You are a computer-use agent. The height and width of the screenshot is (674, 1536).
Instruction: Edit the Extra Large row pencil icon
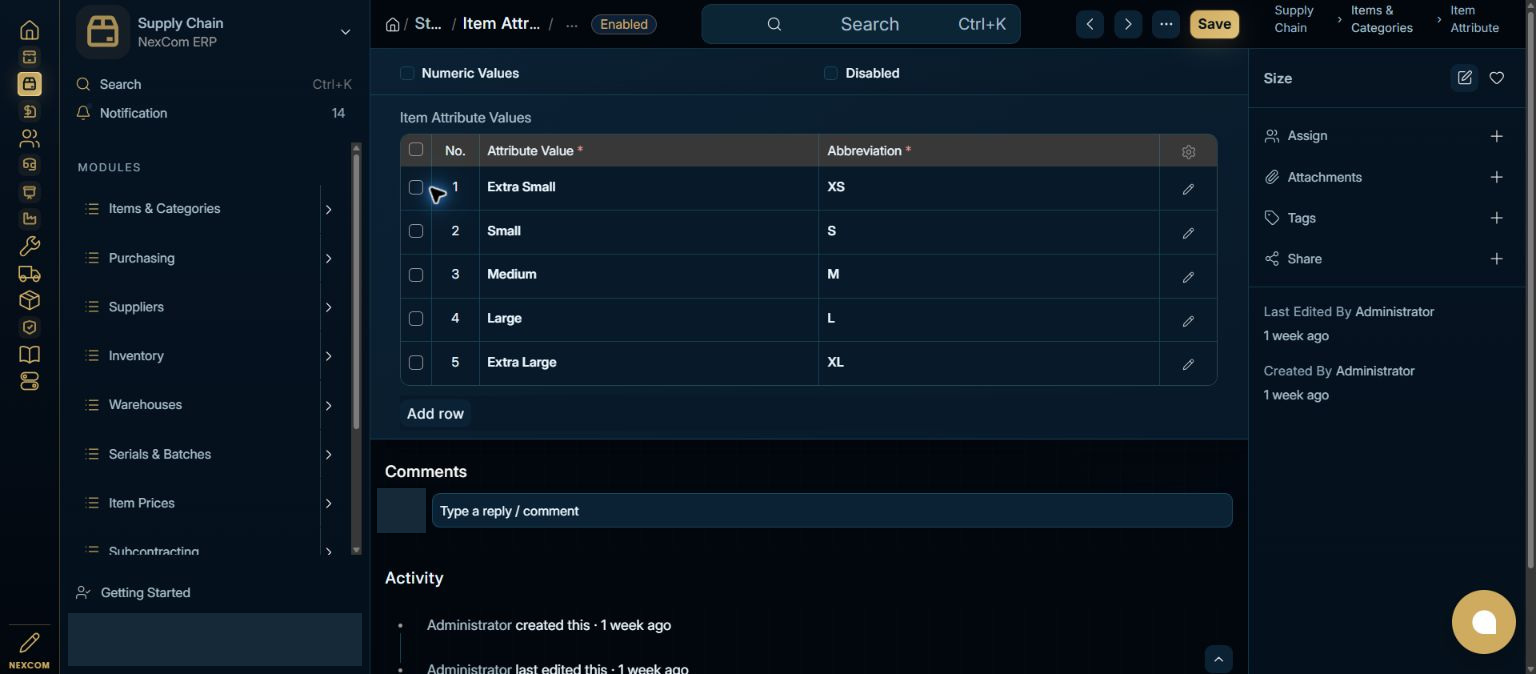click(x=1188, y=365)
